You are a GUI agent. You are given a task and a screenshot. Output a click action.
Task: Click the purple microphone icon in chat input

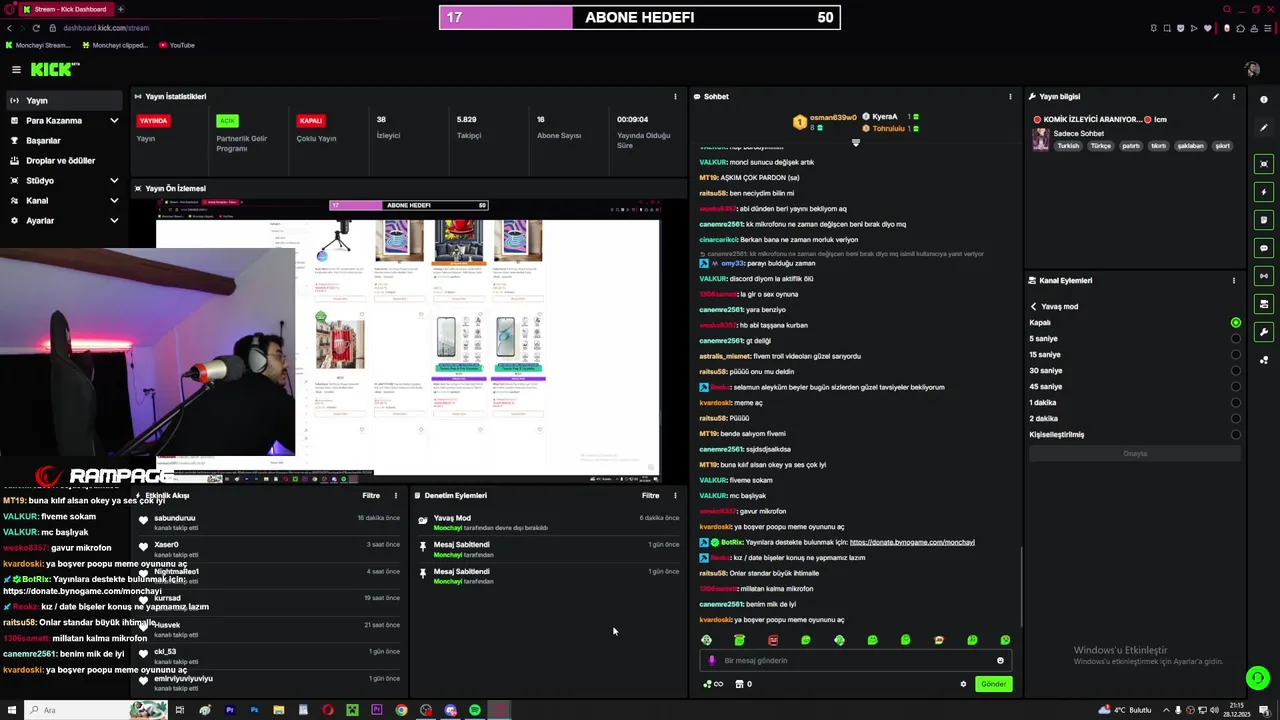tap(712, 660)
